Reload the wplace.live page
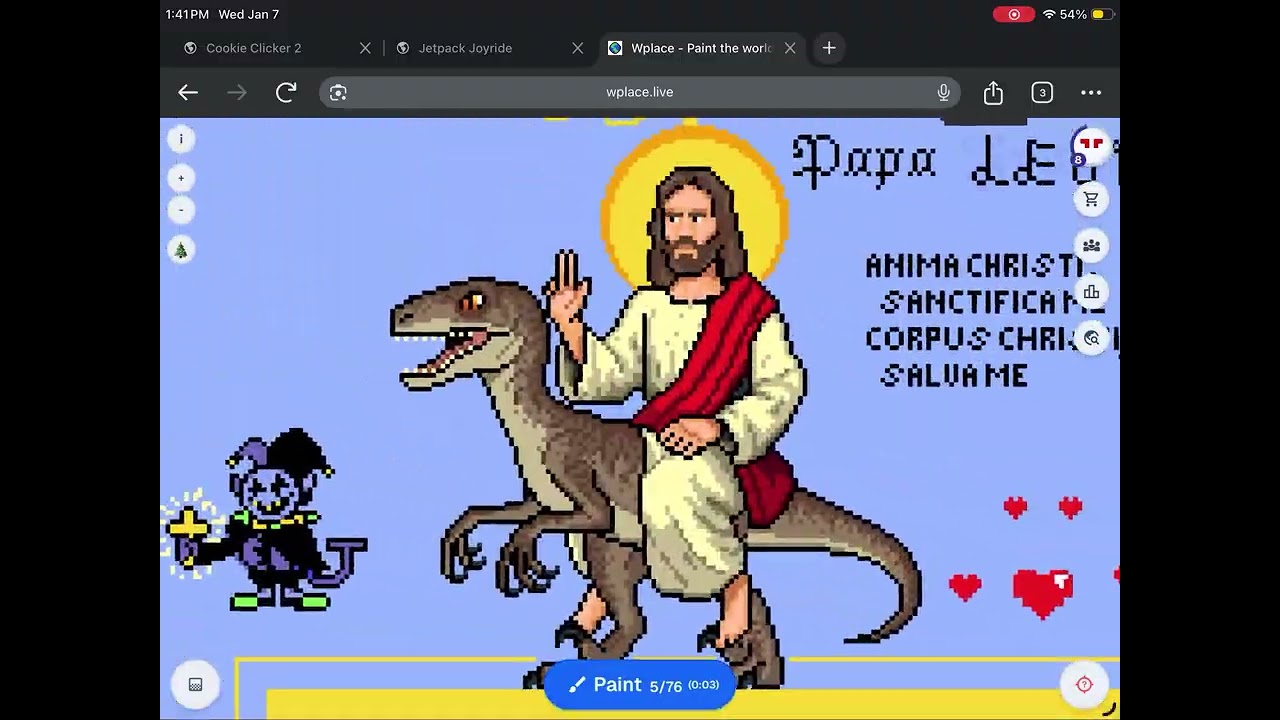Image resolution: width=1280 pixels, height=720 pixels. pyautogui.click(x=286, y=93)
